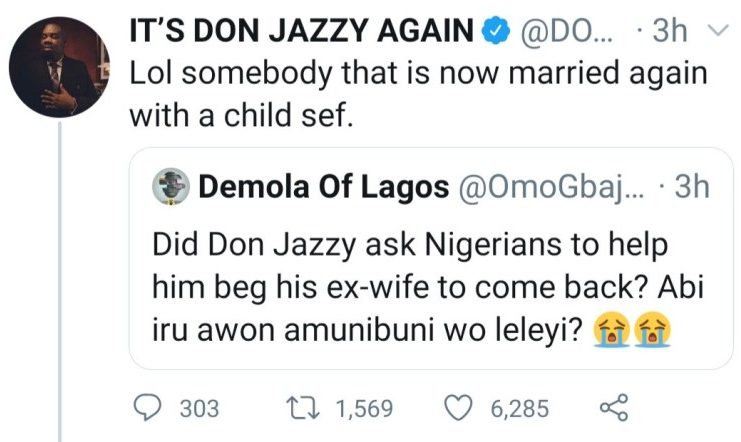741x442 pixels.
Task: Click the 1,569 retweets count
Action: (365, 408)
